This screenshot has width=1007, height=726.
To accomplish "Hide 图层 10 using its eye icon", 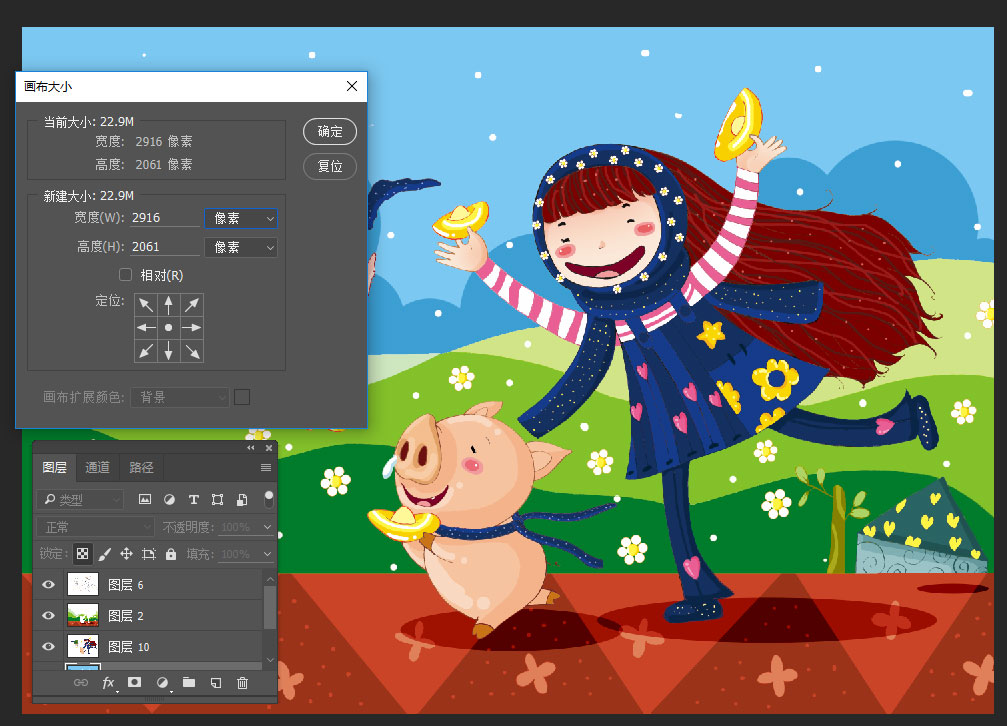I will pos(49,646).
